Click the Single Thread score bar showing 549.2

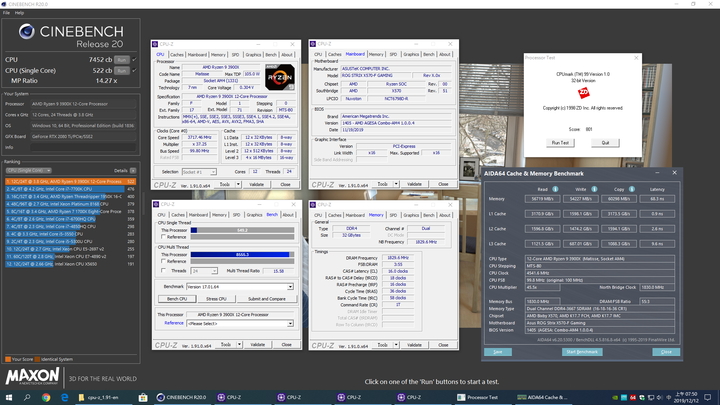coord(242,230)
